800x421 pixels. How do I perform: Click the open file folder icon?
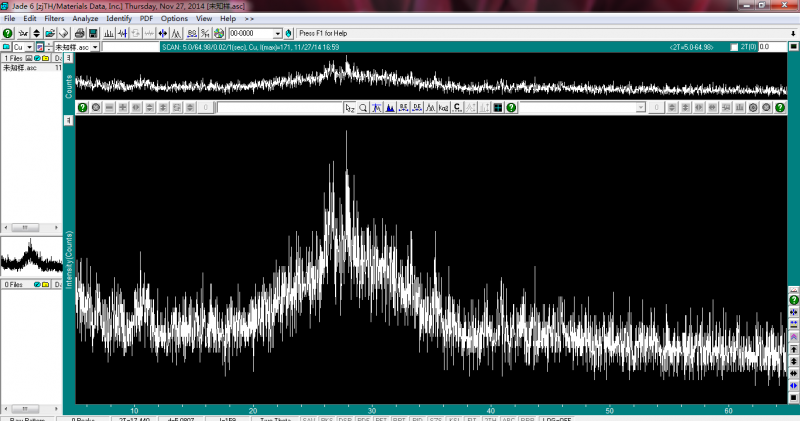point(49,33)
